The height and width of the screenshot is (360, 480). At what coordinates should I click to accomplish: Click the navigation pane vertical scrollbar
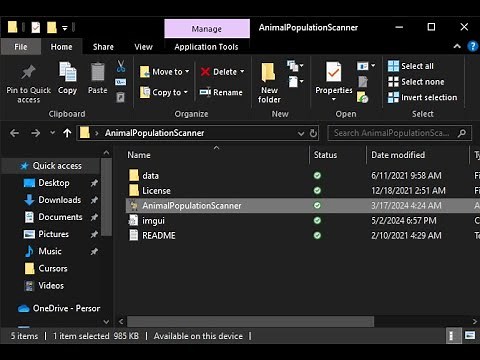click(x=106, y=197)
